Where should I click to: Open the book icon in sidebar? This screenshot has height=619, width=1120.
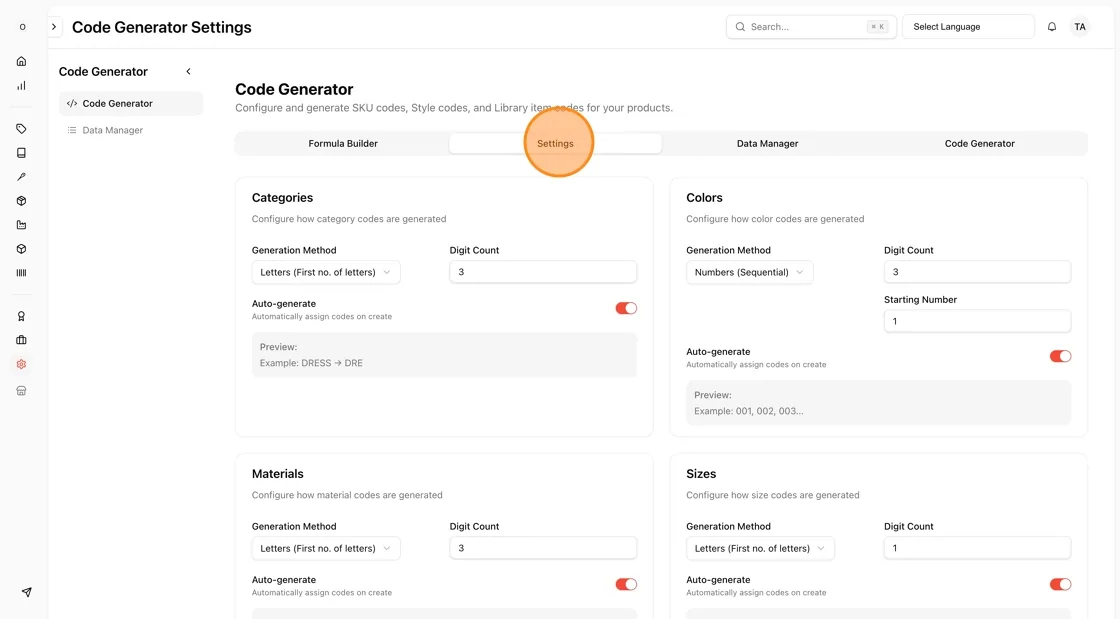click(x=21, y=153)
